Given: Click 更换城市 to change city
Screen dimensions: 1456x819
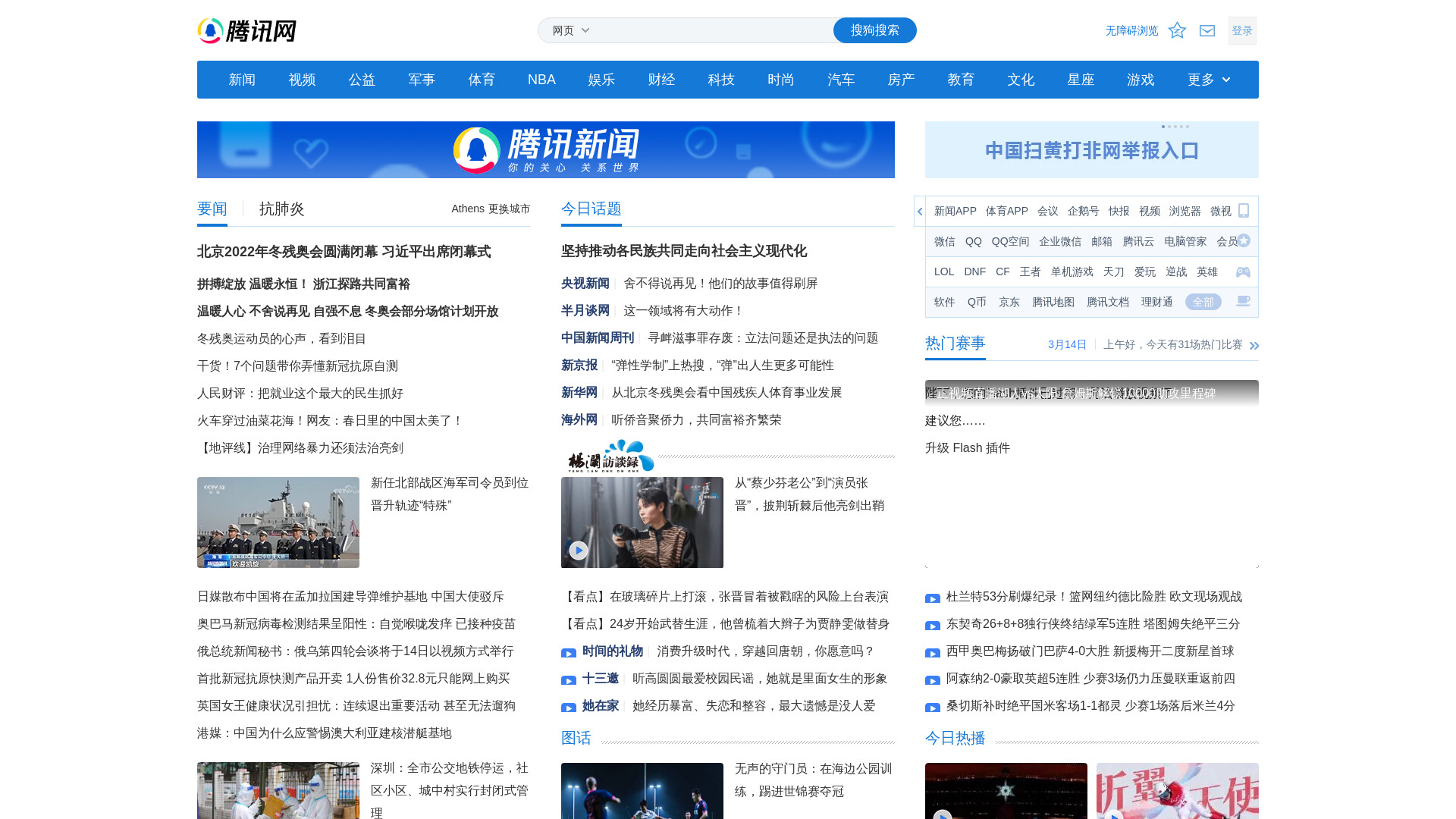Looking at the screenshot, I should pos(509,209).
